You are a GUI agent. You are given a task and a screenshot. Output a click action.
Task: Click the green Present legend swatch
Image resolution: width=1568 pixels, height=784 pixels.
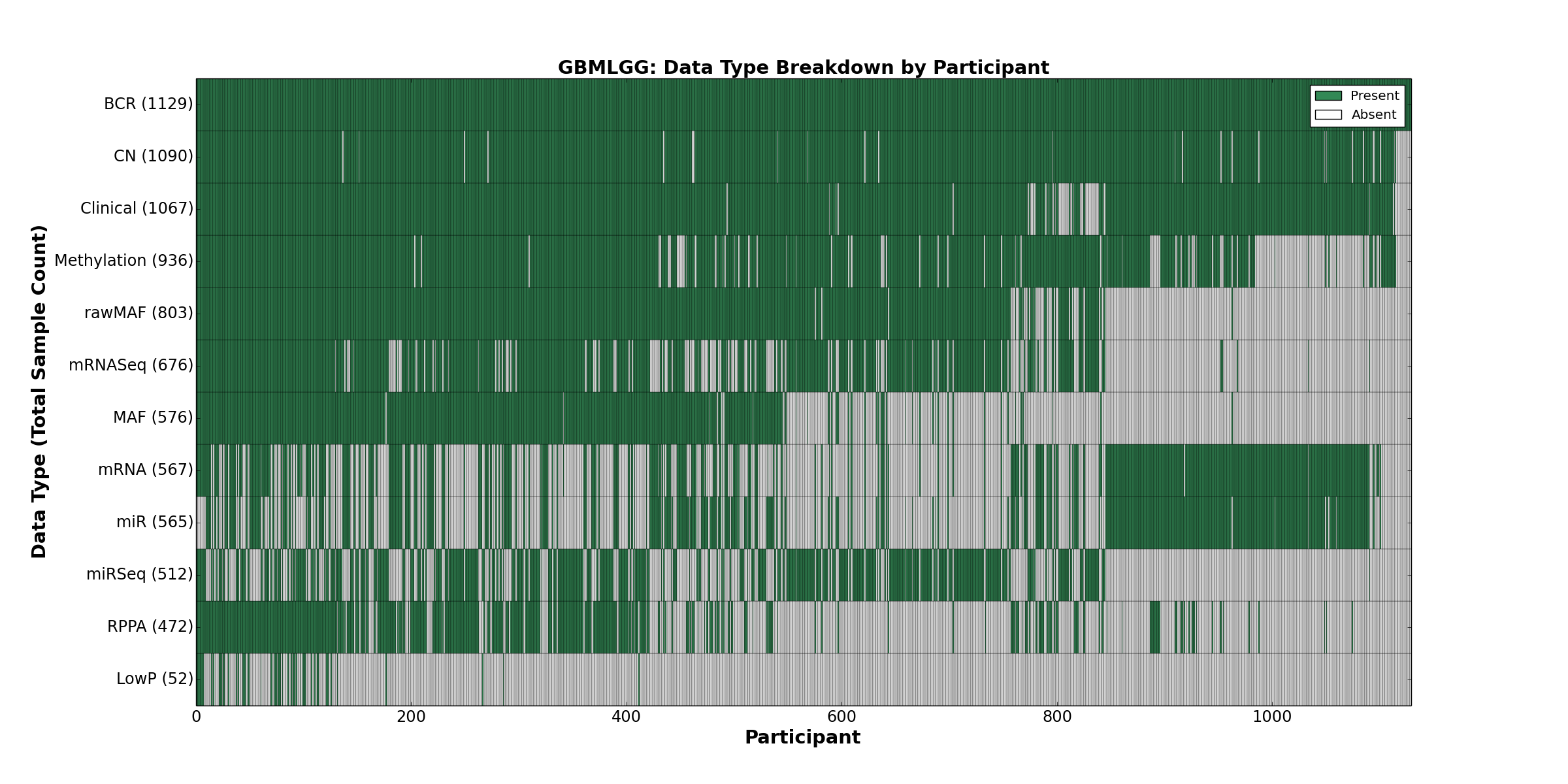click(x=1328, y=96)
